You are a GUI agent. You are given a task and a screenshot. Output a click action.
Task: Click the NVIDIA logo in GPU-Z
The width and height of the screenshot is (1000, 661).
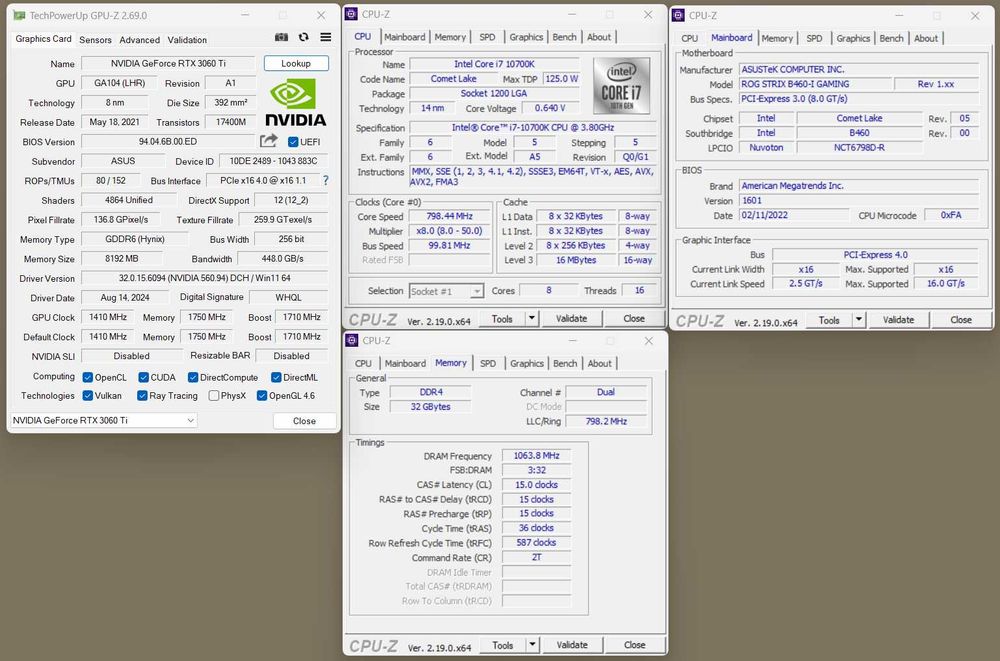(x=295, y=102)
